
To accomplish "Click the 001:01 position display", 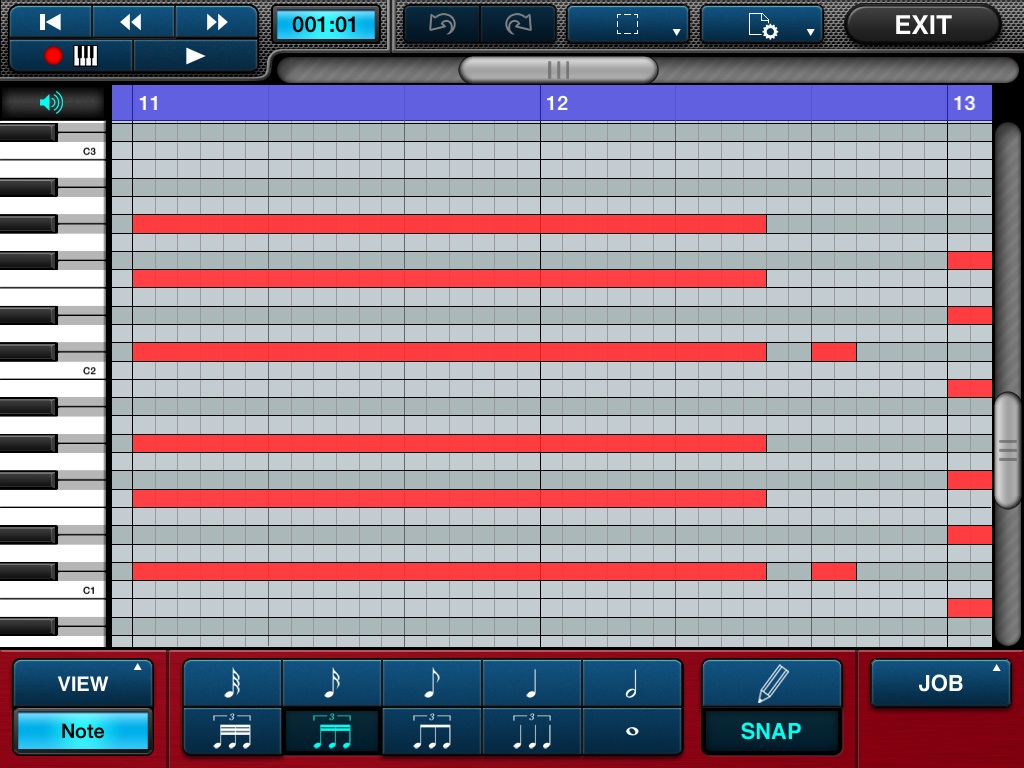I will [x=325, y=25].
